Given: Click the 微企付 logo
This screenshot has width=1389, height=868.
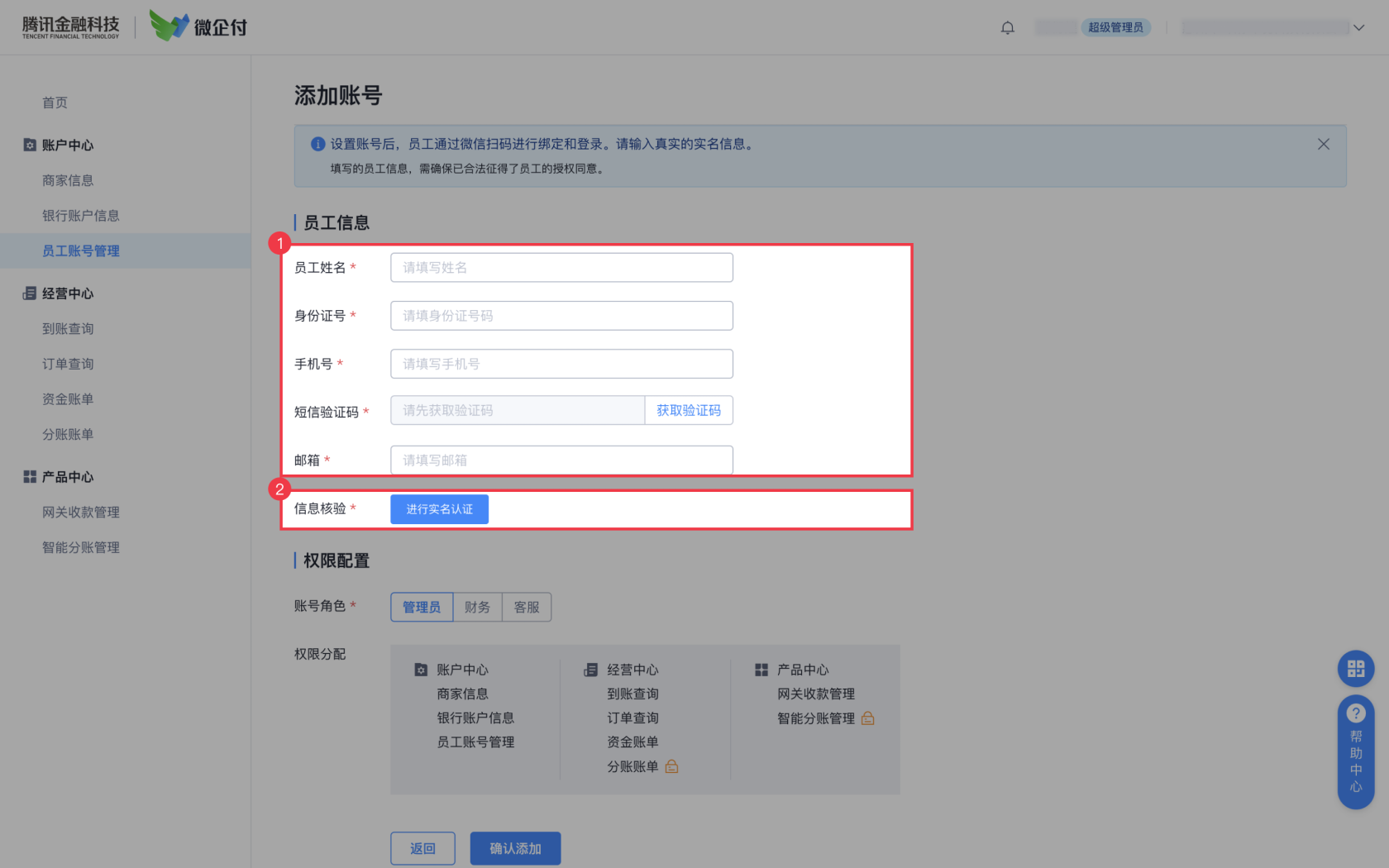Looking at the screenshot, I should coord(198,26).
